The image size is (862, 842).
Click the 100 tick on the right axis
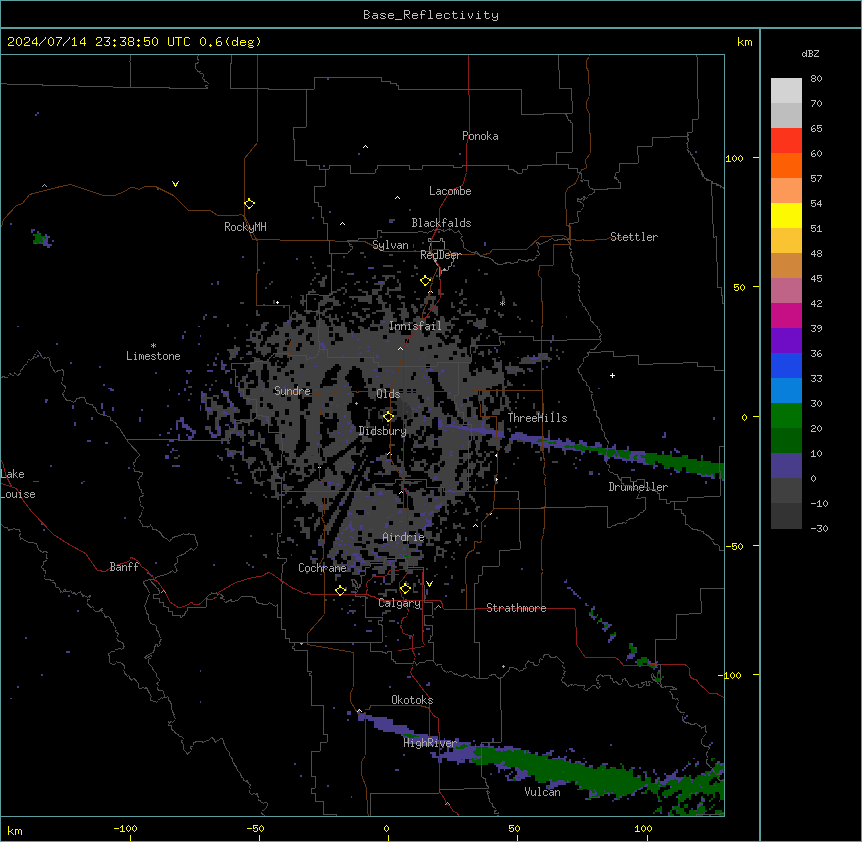point(734,158)
